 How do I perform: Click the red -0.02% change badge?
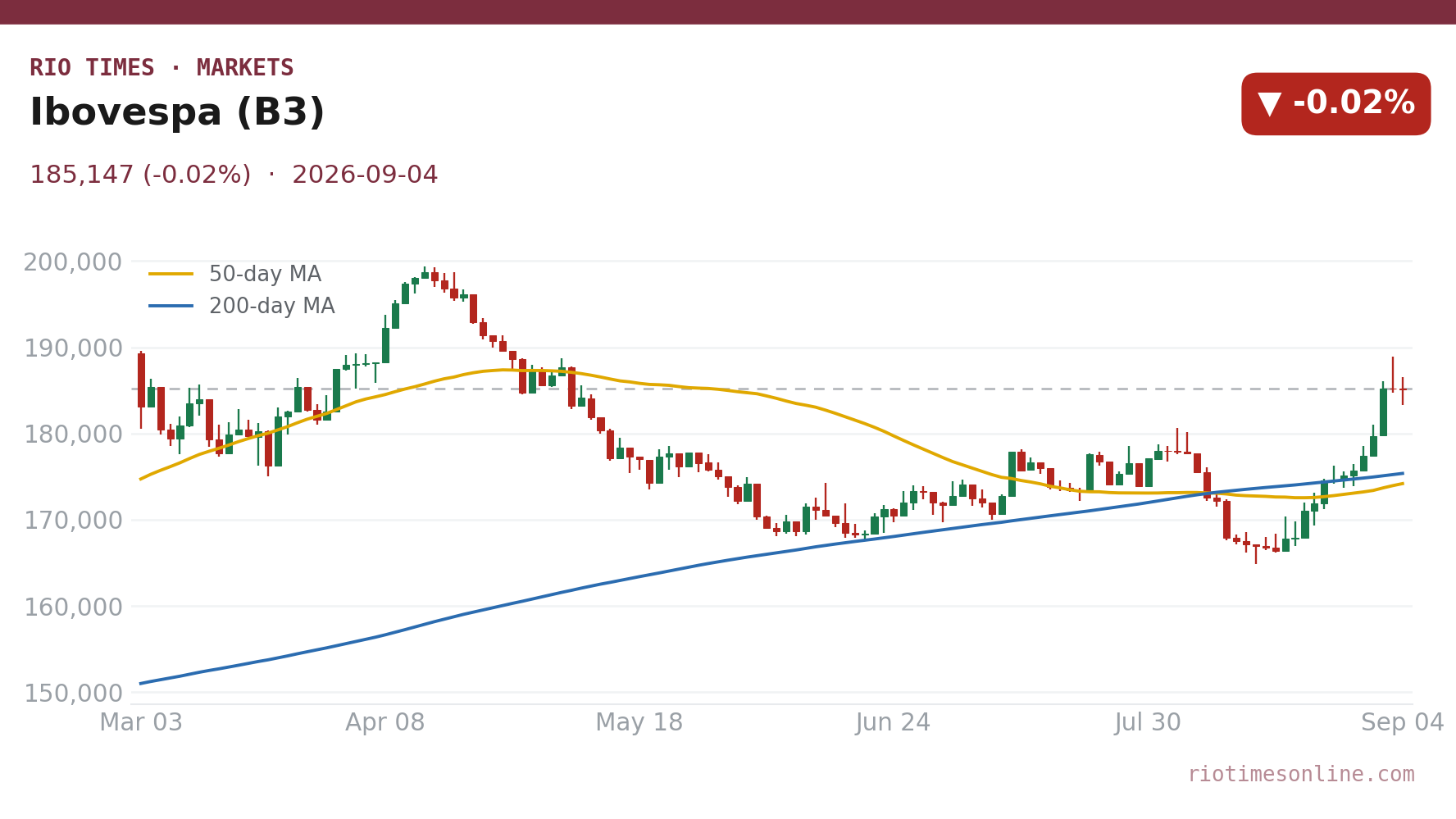[1335, 104]
